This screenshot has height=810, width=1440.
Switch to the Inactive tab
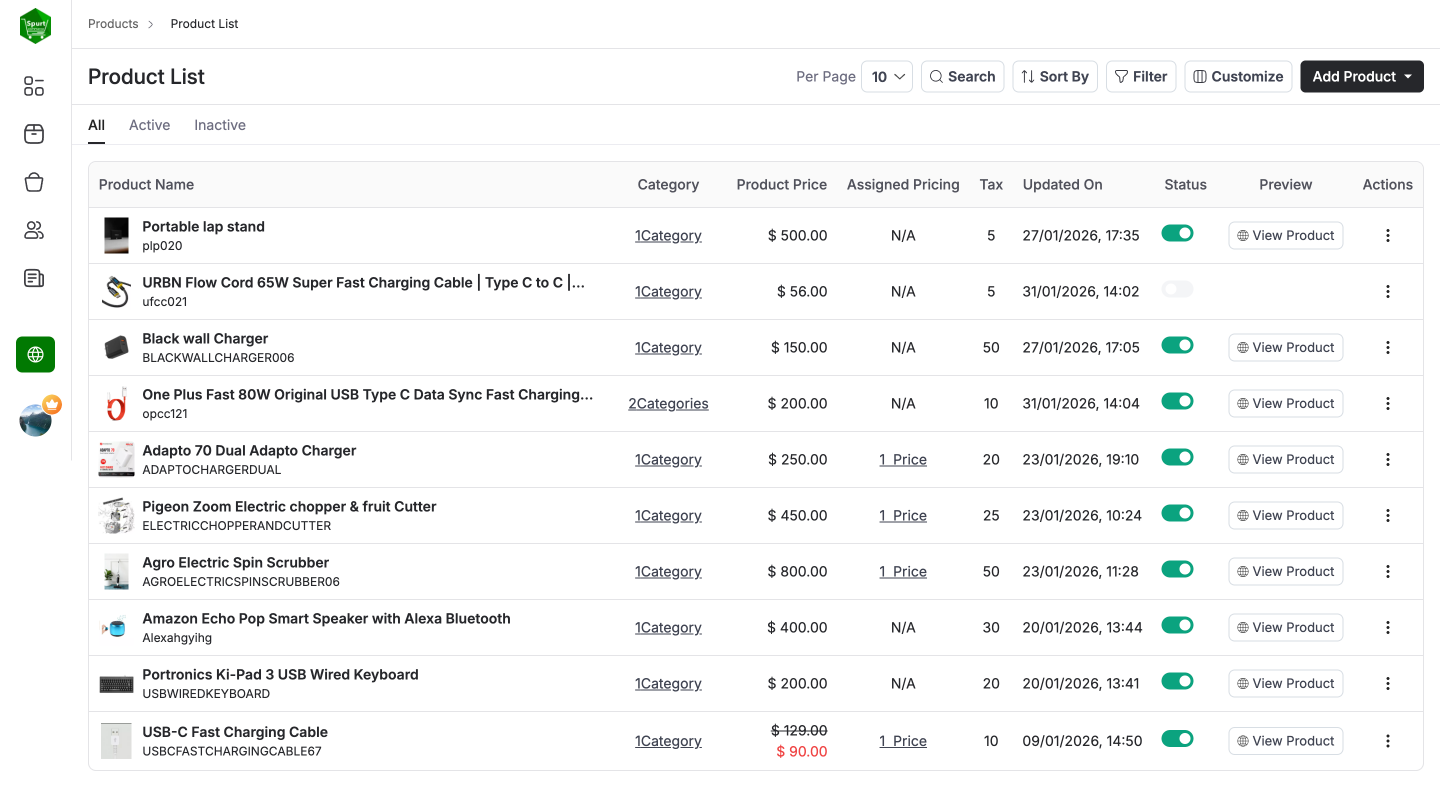click(x=219, y=124)
